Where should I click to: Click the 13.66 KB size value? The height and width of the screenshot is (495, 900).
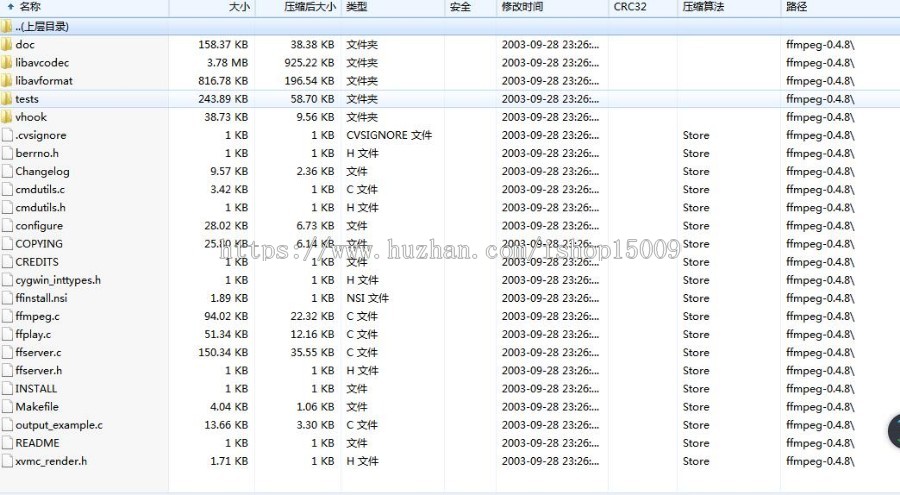pos(226,425)
